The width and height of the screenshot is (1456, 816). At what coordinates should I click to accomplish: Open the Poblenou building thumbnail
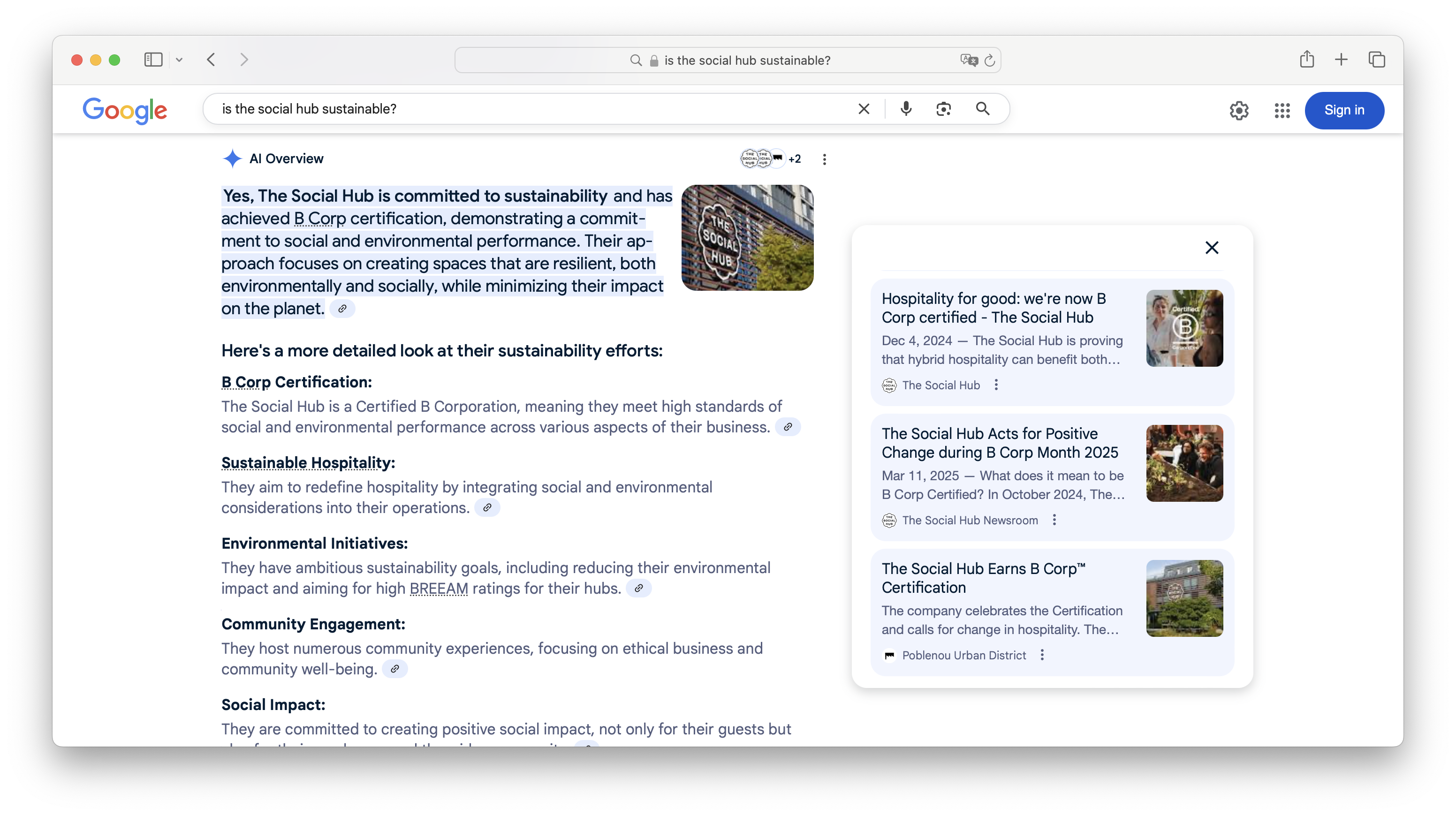(x=1185, y=598)
